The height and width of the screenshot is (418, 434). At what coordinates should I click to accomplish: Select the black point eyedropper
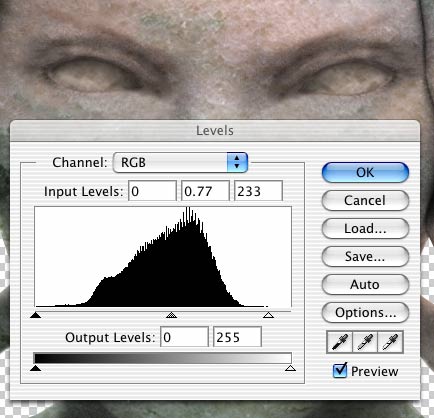point(339,342)
